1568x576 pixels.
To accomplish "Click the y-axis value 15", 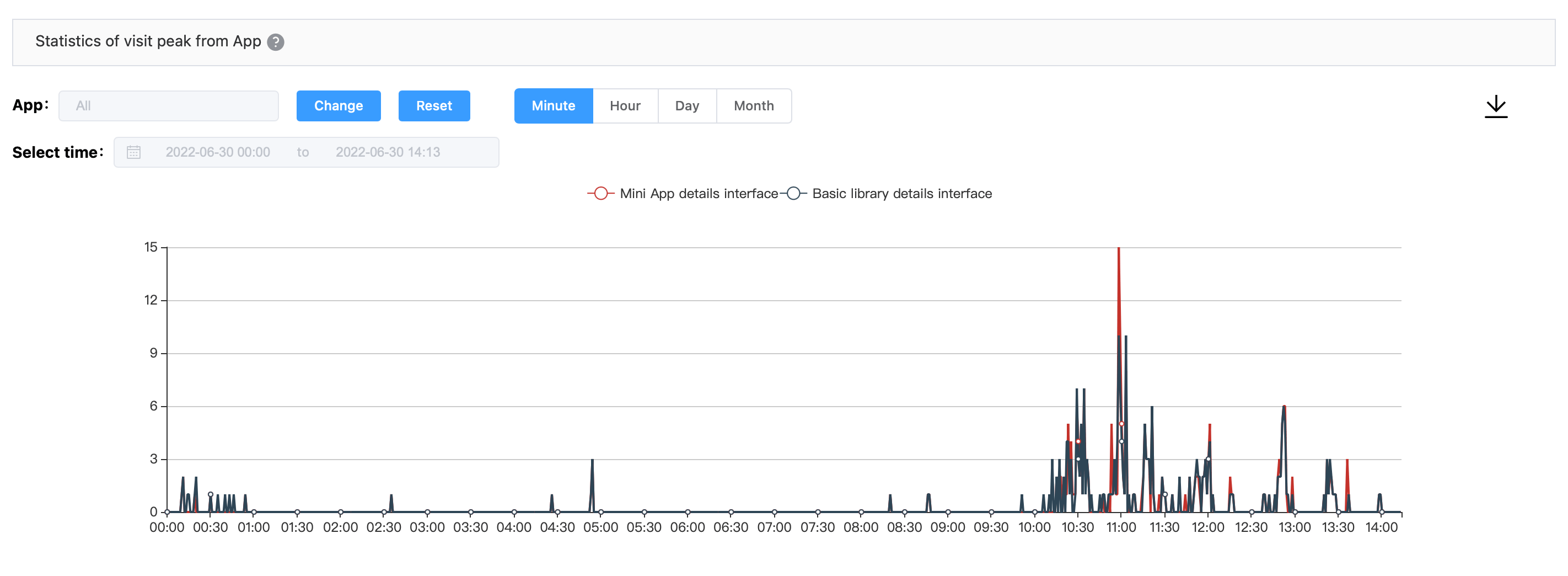I will [x=151, y=247].
